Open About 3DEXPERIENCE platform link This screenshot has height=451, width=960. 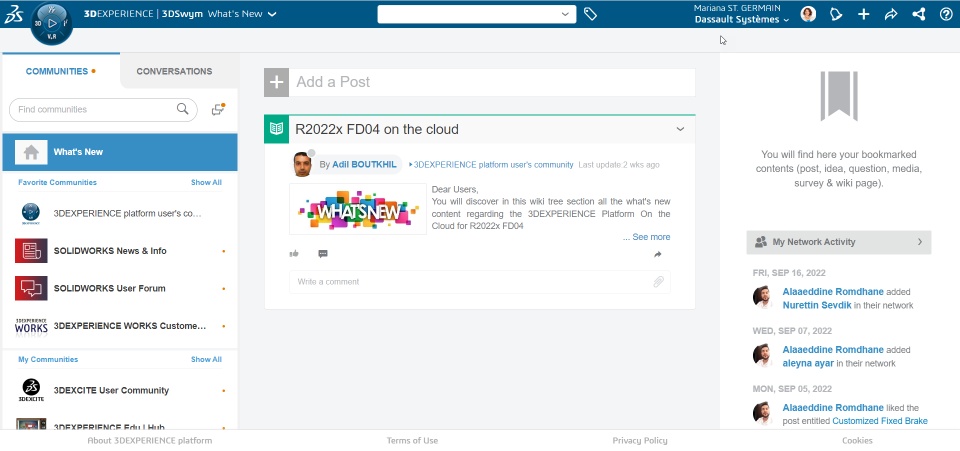tap(149, 440)
